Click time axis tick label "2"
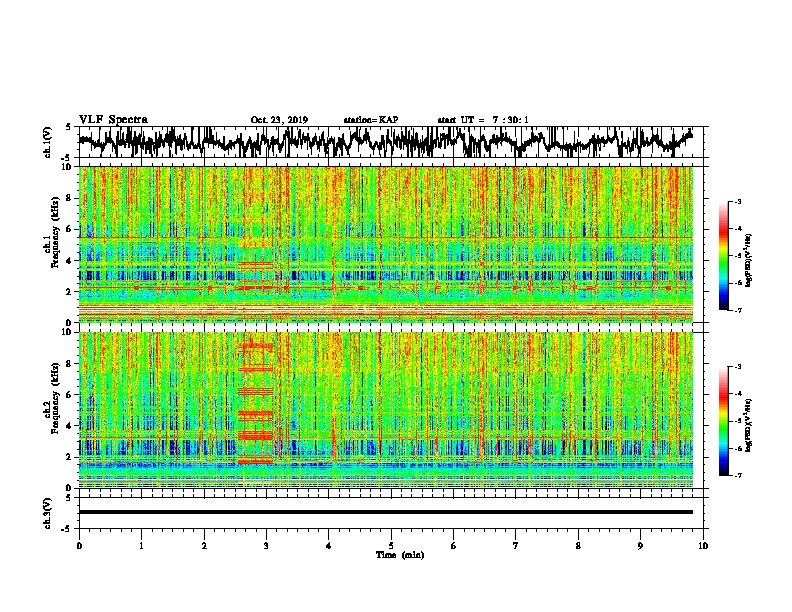Image resolution: width=792 pixels, height=612 pixels. pyautogui.click(x=204, y=546)
